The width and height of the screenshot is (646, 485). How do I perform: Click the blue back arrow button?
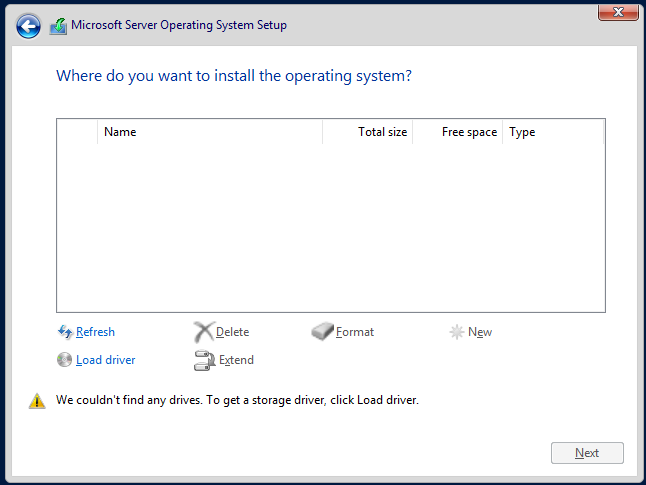(x=28, y=26)
